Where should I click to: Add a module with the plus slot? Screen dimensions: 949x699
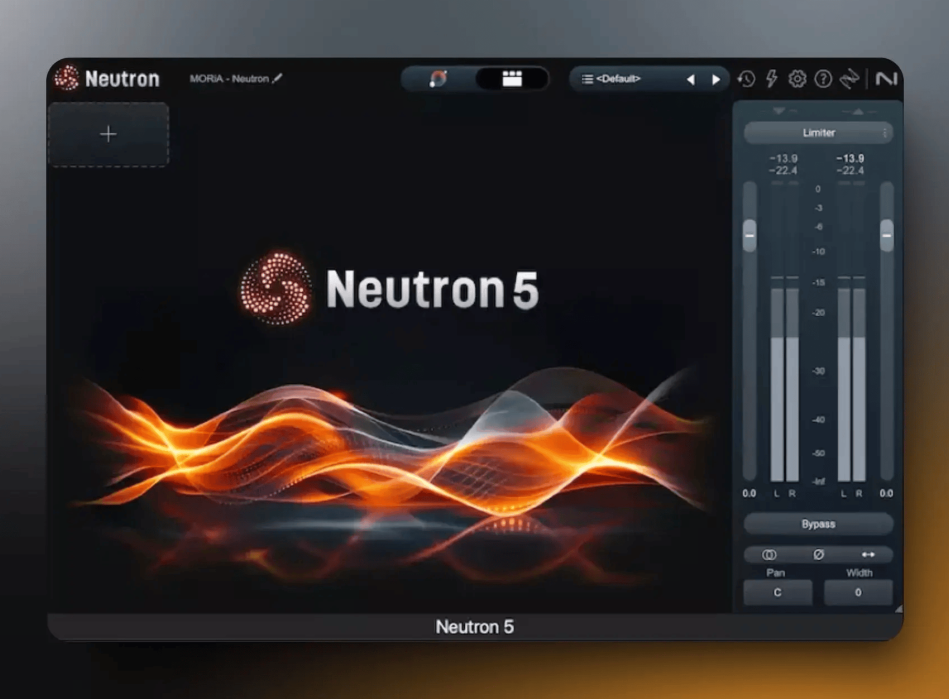(x=108, y=134)
